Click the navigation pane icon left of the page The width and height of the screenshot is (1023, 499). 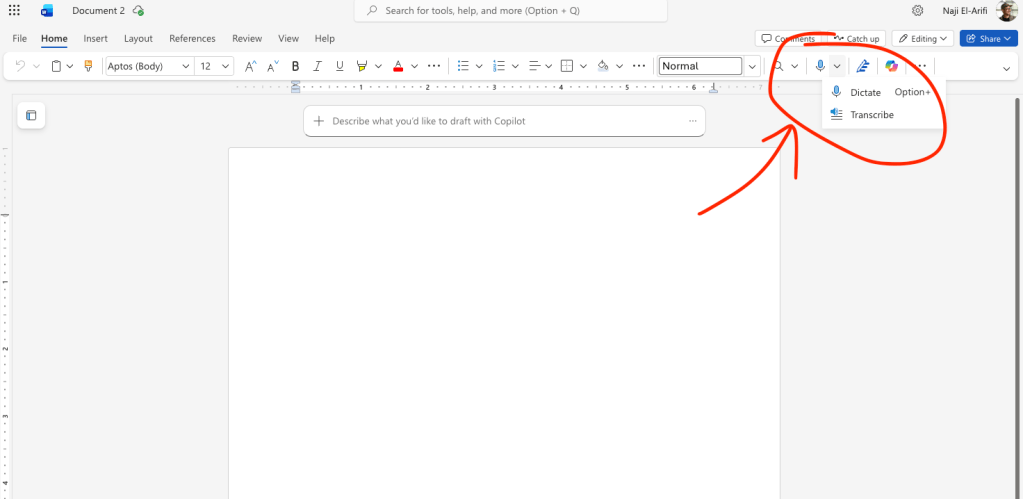click(x=31, y=116)
